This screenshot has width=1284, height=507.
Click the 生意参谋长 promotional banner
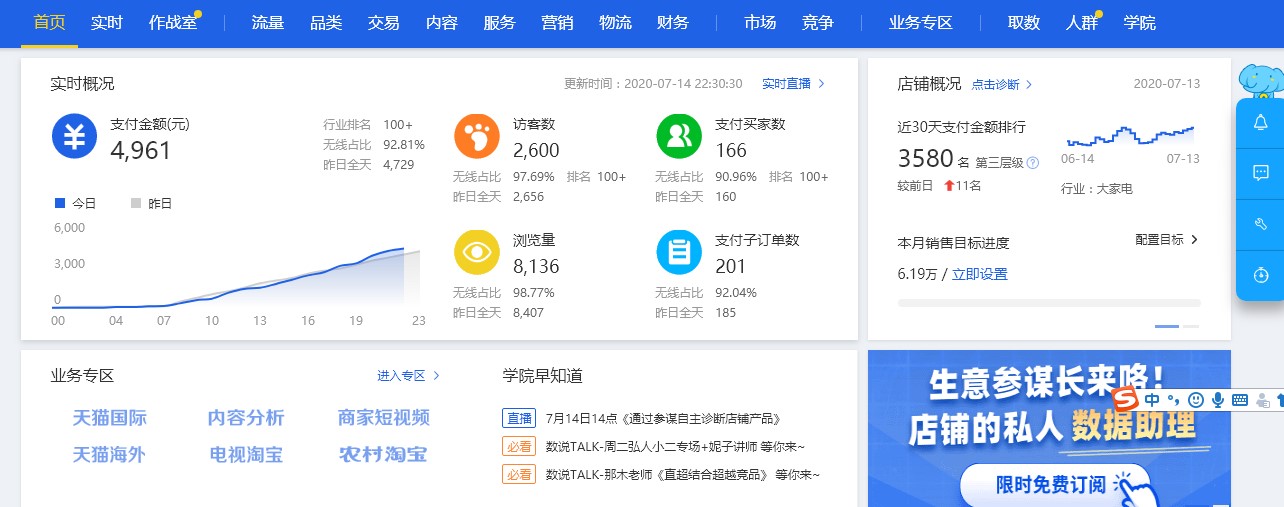tap(1049, 428)
